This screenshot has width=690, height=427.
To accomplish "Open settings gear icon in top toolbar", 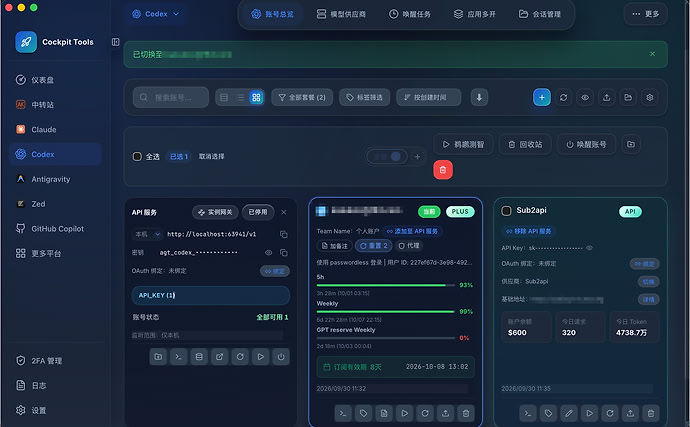I will pyautogui.click(x=650, y=97).
